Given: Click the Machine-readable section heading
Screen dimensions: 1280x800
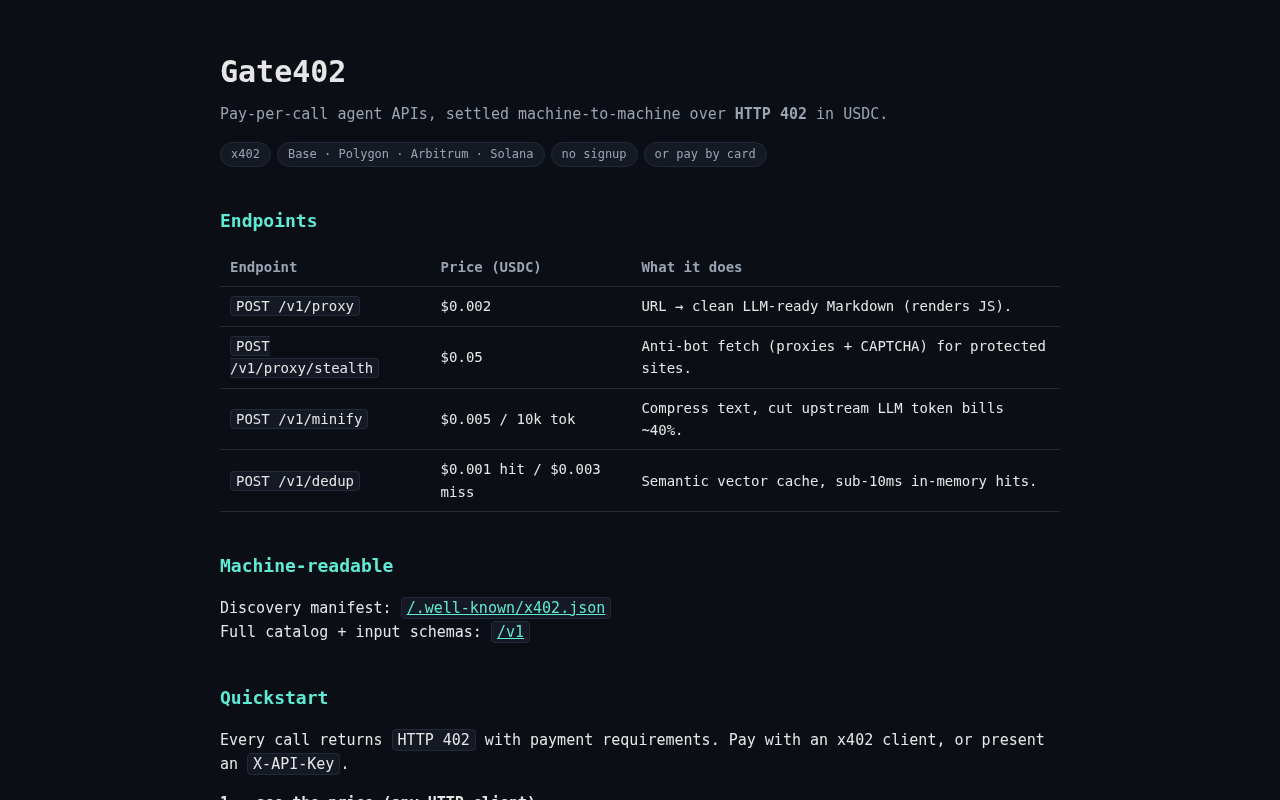Looking at the screenshot, I should pyautogui.click(x=307, y=566).
